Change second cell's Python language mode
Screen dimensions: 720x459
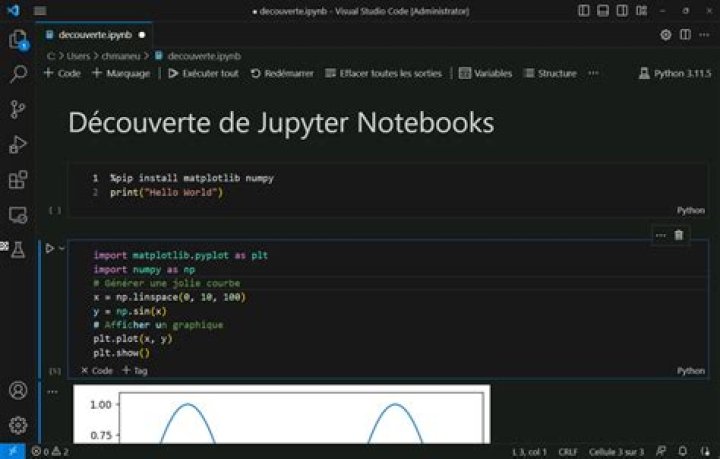[691, 370]
